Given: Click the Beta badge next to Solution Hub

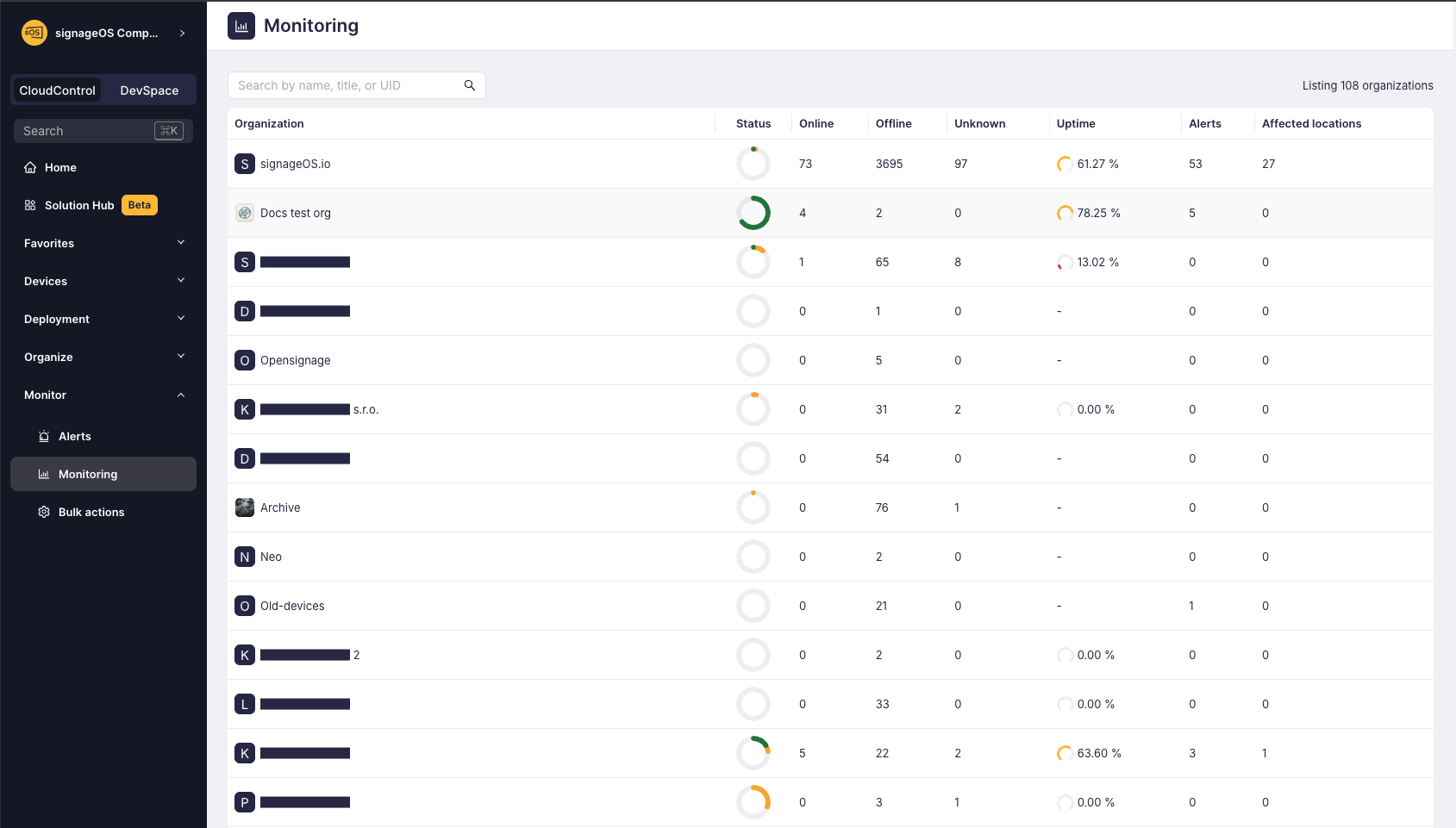Looking at the screenshot, I should pyautogui.click(x=140, y=205).
